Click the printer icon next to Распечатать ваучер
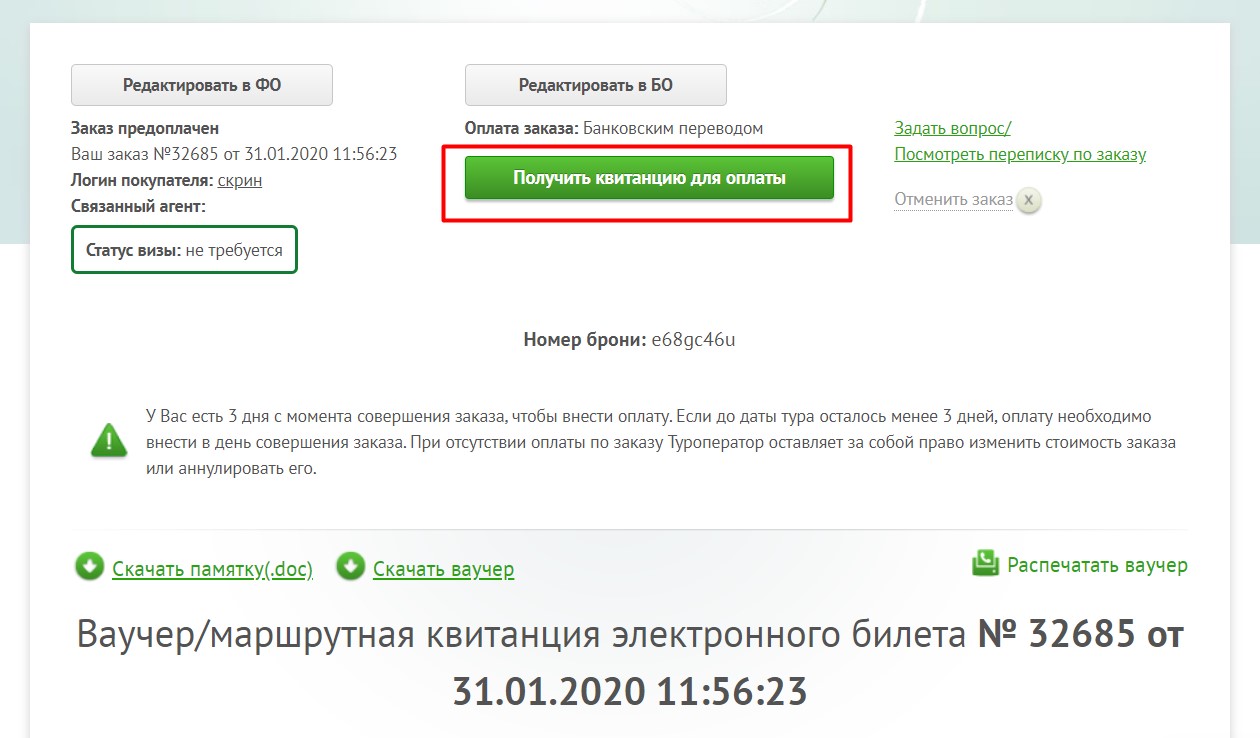 click(986, 564)
